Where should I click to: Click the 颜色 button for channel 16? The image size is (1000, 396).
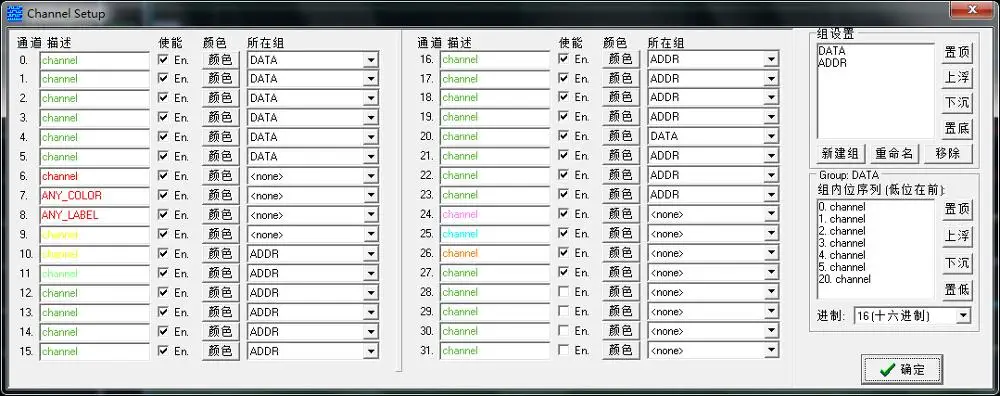(x=621, y=59)
